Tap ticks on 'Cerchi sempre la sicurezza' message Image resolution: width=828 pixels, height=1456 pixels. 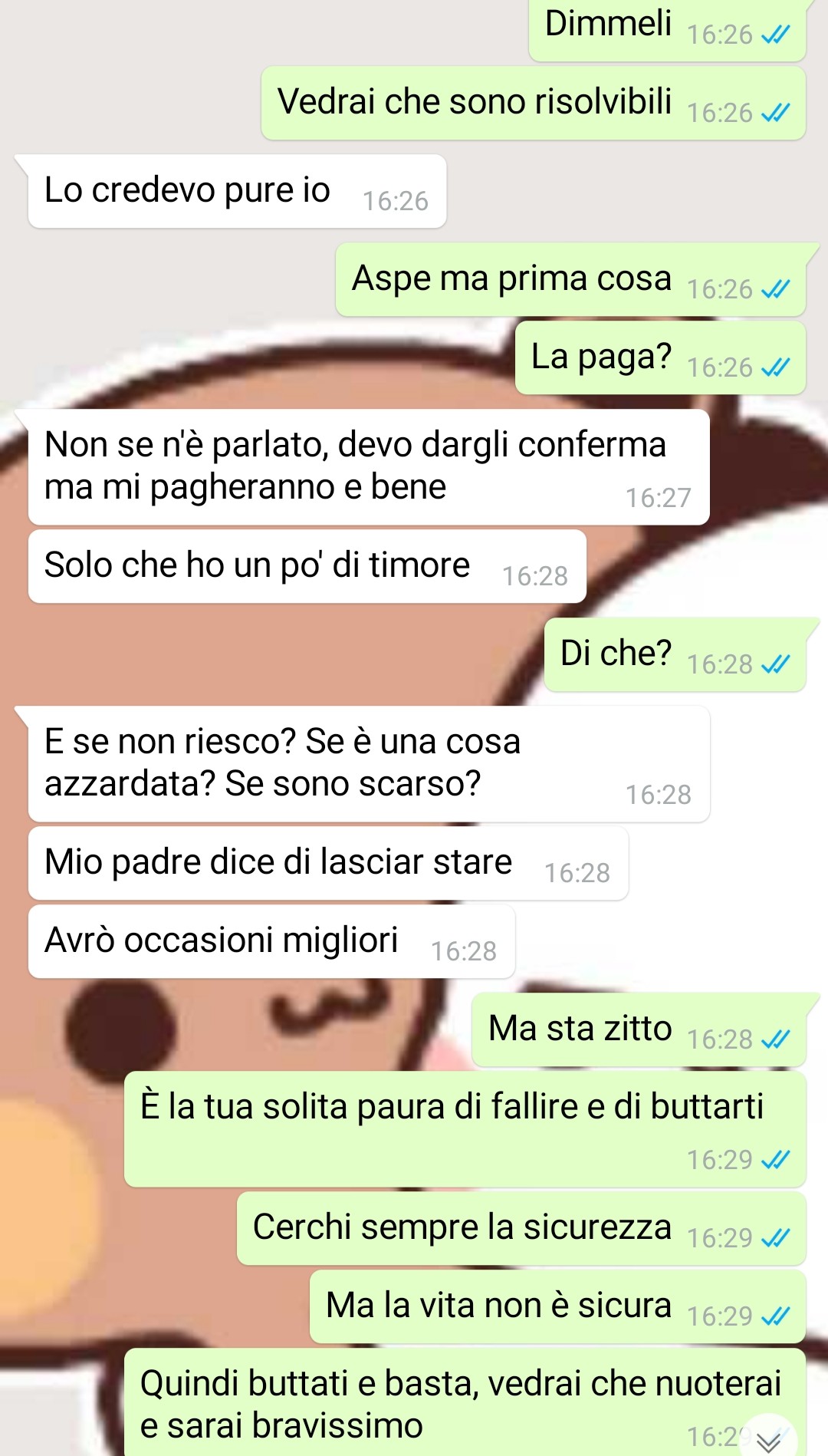[x=775, y=1238]
